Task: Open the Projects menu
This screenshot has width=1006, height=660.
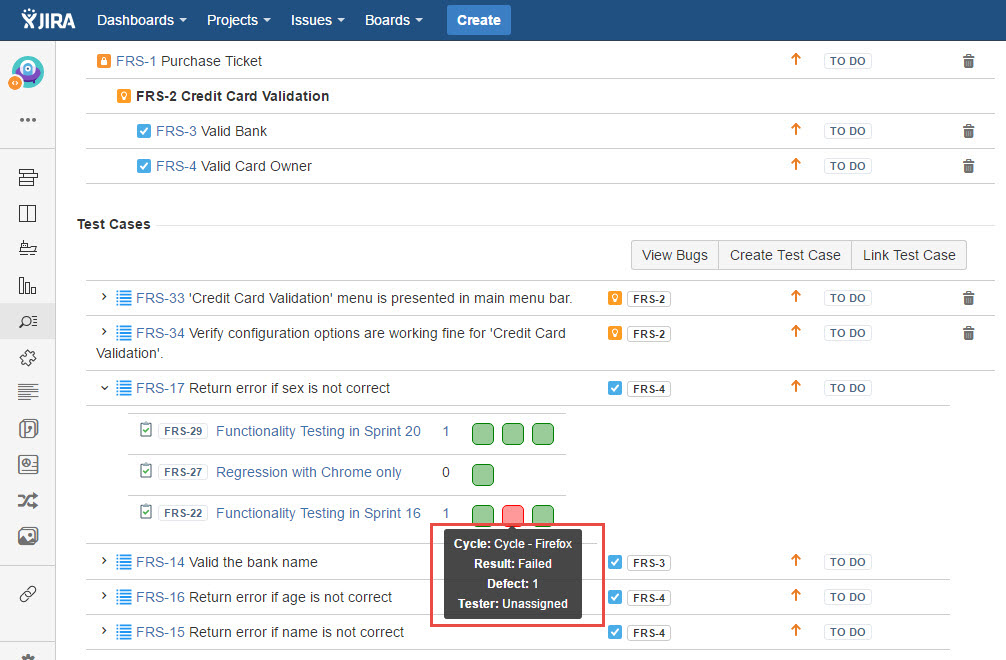Action: [239, 20]
